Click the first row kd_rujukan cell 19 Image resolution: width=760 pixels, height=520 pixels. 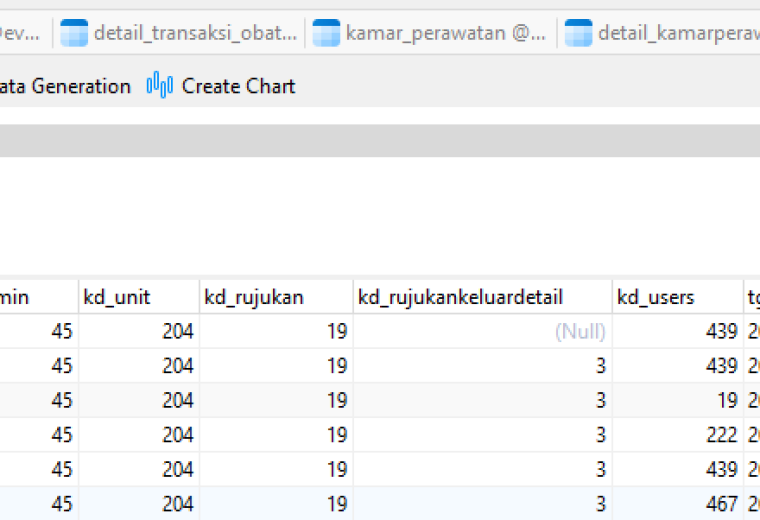tap(276, 331)
